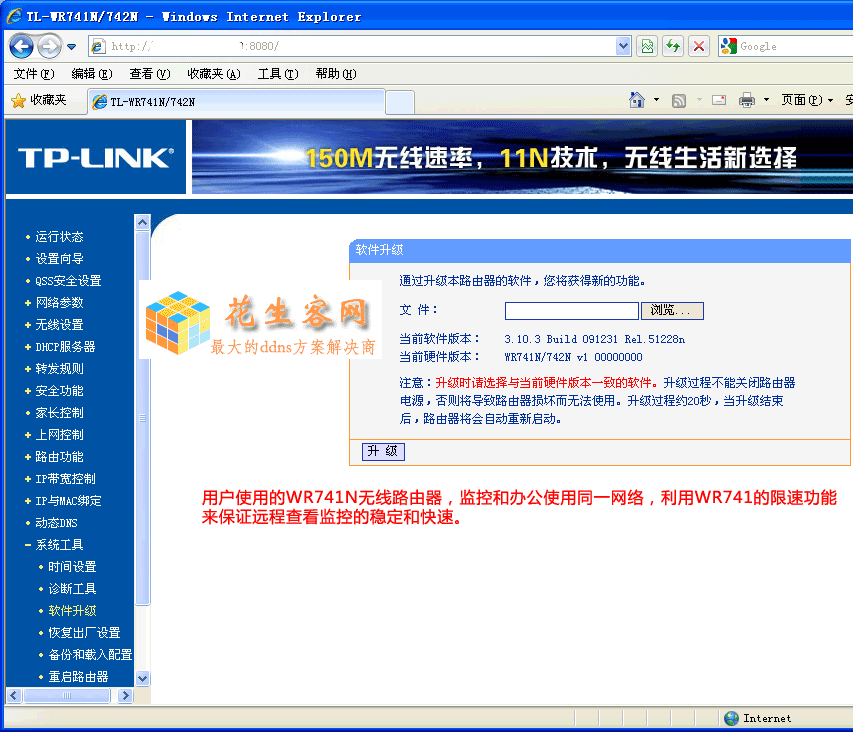Expand the 转发规则 menu
The height and width of the screenshot is (732, 853).
(59, 369)
